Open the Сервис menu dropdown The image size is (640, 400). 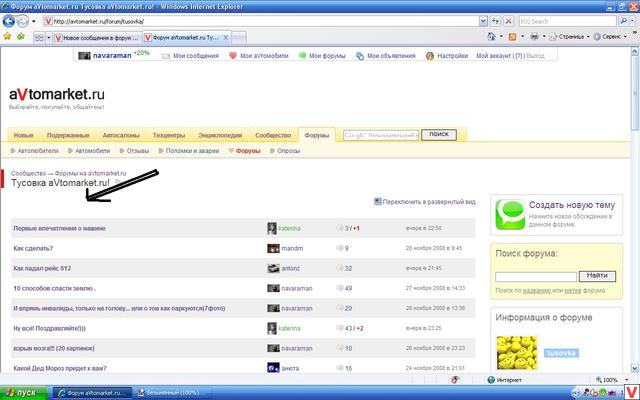(x=610, y=37)
